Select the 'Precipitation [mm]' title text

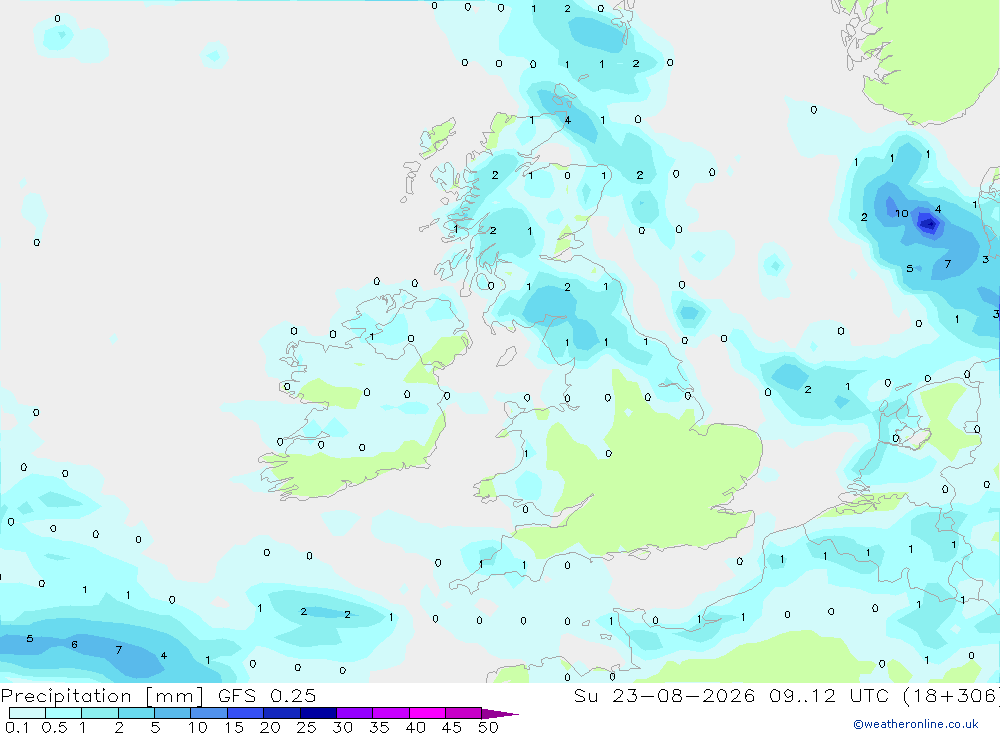pyautogui.click(x=102, y=696)
